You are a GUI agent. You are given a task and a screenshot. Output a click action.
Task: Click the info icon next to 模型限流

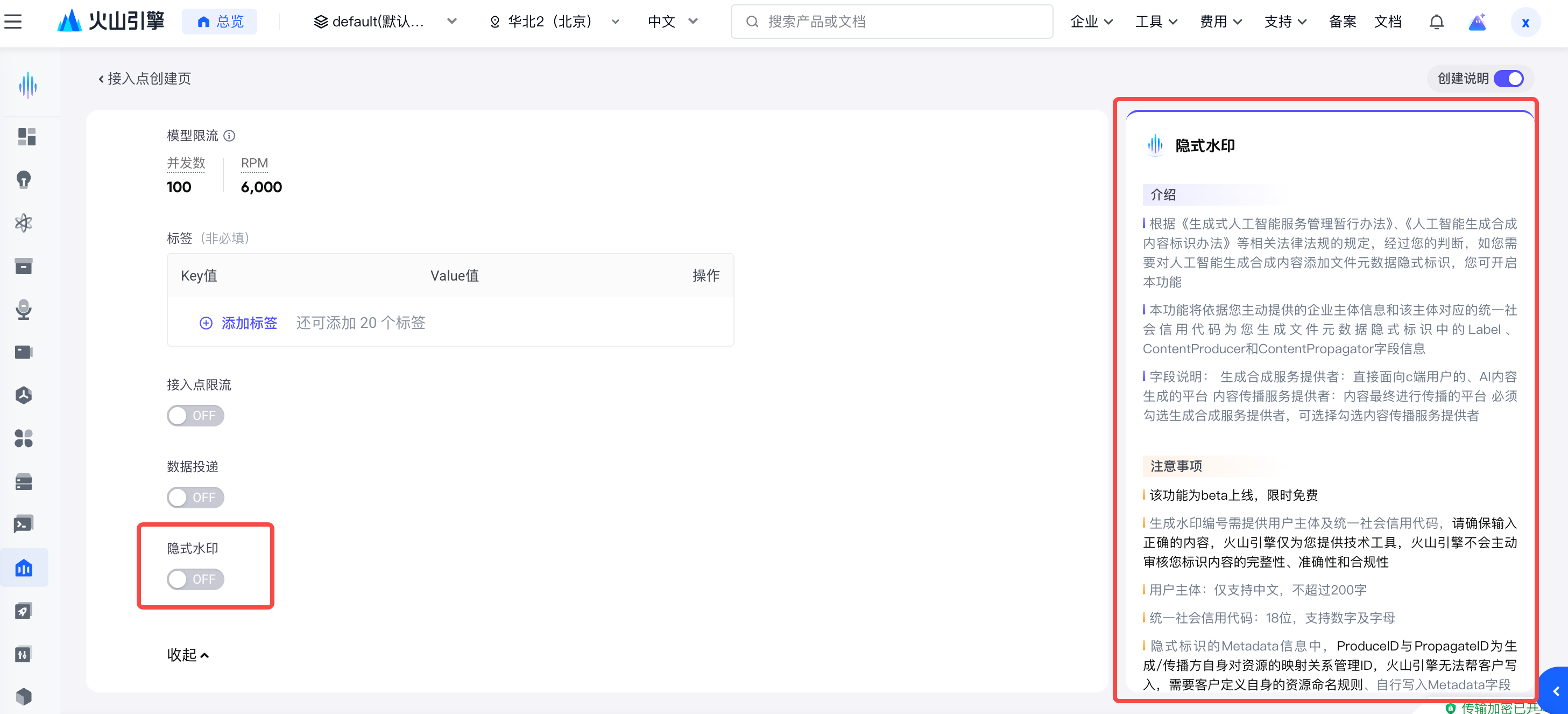(229, 135)
